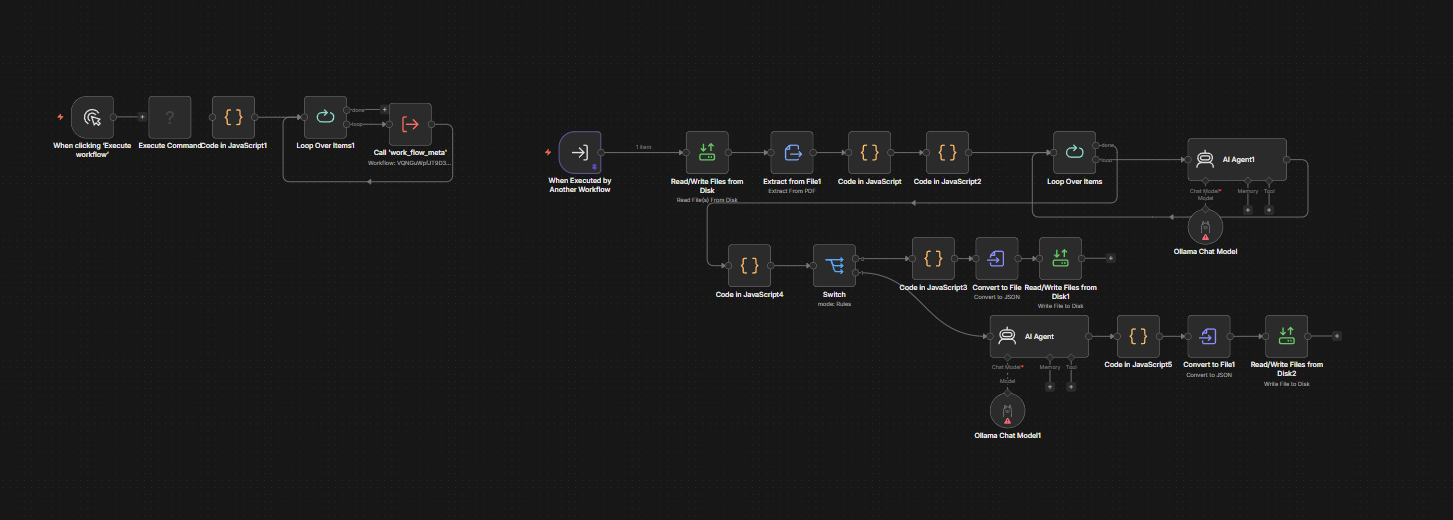The width and height of the screenshot is (1453, 520).
Task: Select the 'When clicking Execute workflow' trigger node
Action: click(x=92, y=117)
